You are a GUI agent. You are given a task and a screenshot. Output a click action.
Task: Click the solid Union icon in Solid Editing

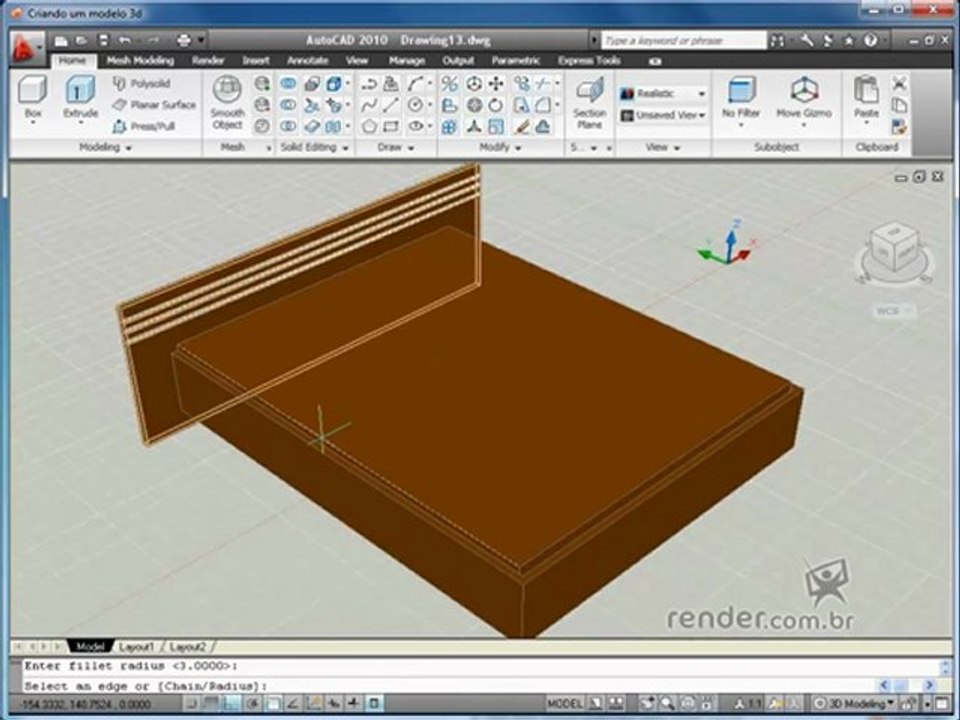(288, 83)
